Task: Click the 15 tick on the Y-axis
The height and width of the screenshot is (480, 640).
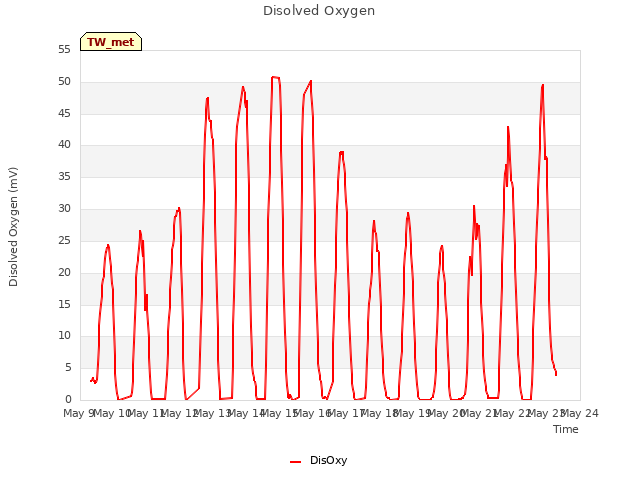Action: pos(64,304)
